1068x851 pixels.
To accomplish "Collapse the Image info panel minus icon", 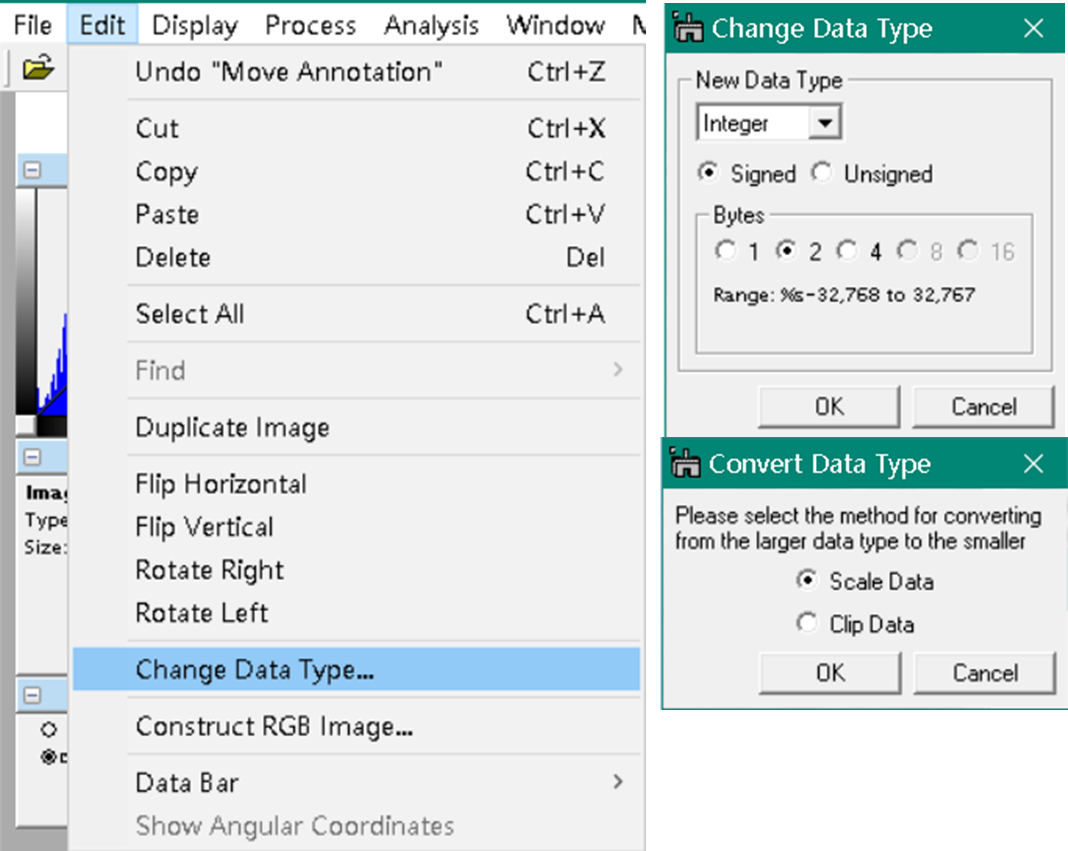I will pyautogui.click(x=32, y=457).
